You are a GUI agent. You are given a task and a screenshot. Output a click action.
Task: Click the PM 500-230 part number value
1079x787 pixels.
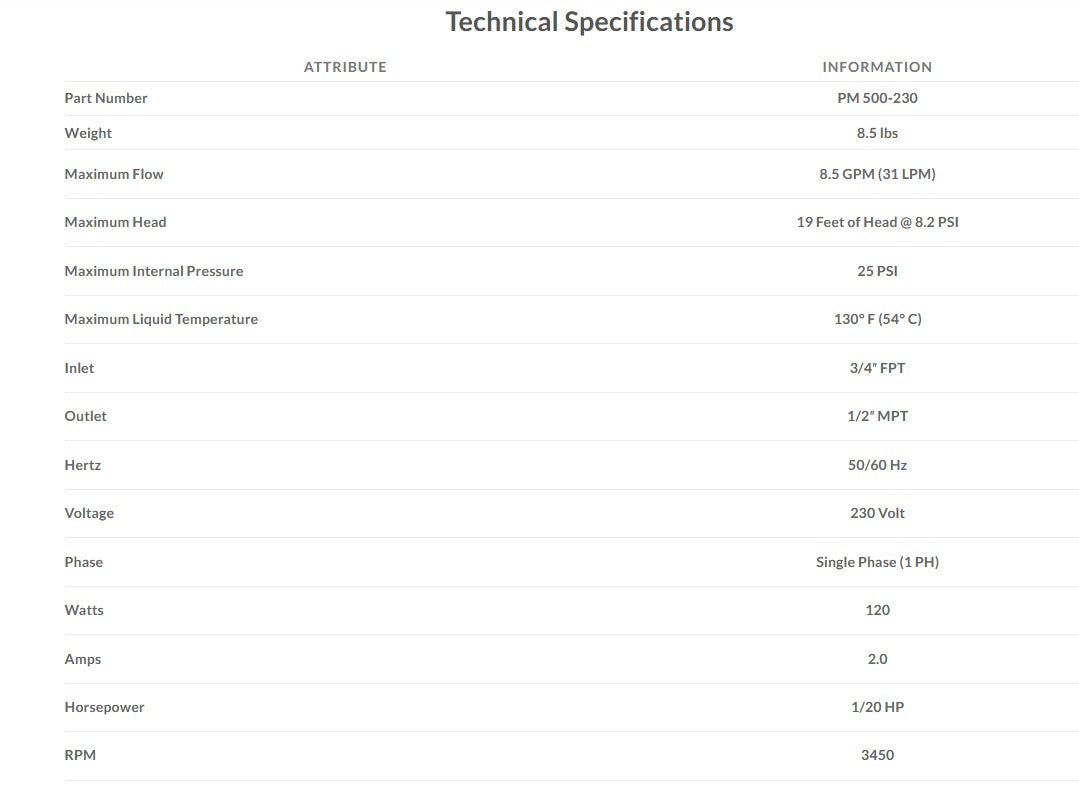tap(877, 98)
